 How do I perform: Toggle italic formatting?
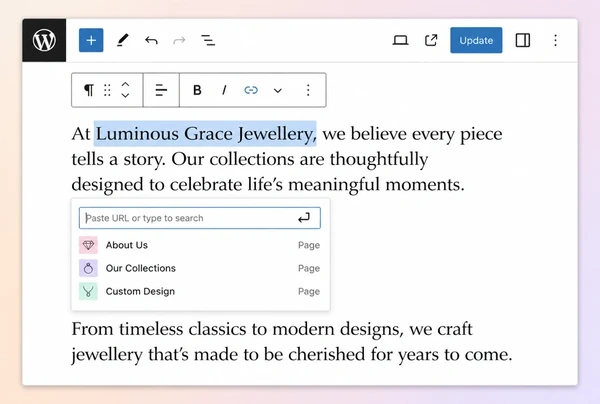224,90
